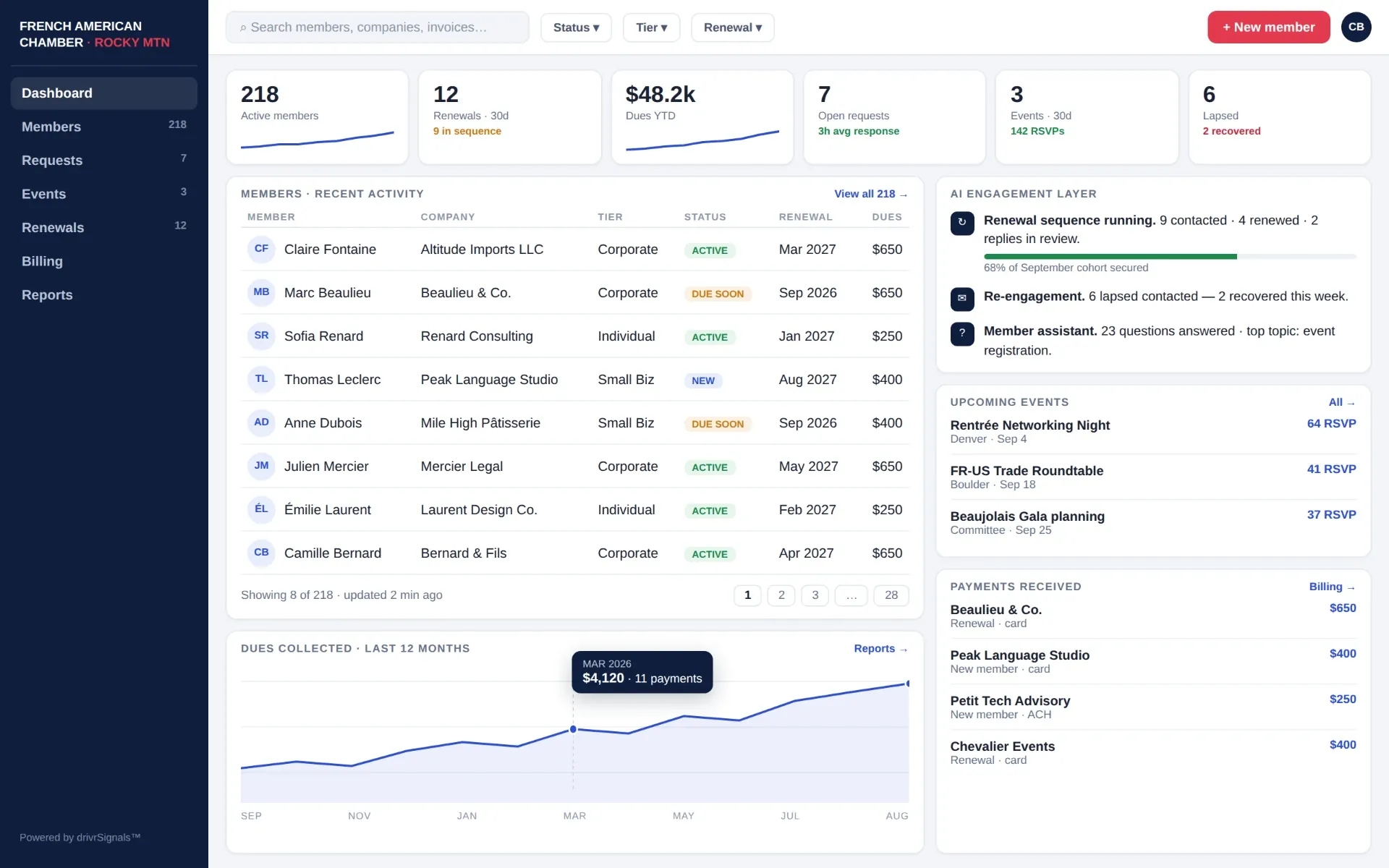Click Camille Bernard's CB row avatar
This screenshot has height=868, width=1389.
[261, 553]
